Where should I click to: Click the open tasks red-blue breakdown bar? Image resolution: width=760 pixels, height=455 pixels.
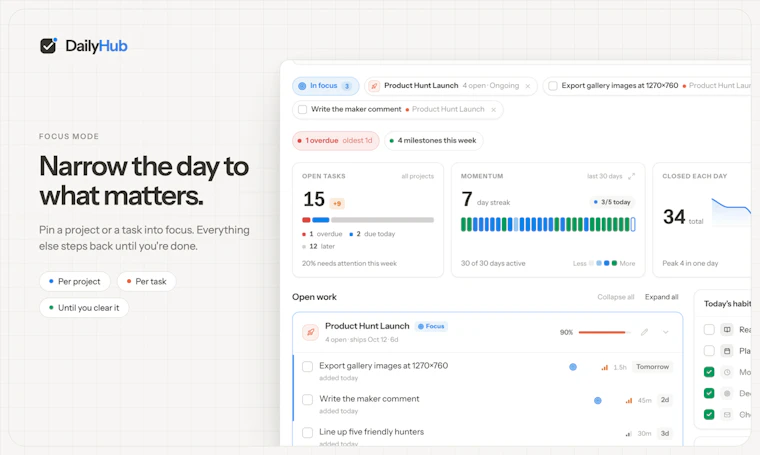click(368, 220)
